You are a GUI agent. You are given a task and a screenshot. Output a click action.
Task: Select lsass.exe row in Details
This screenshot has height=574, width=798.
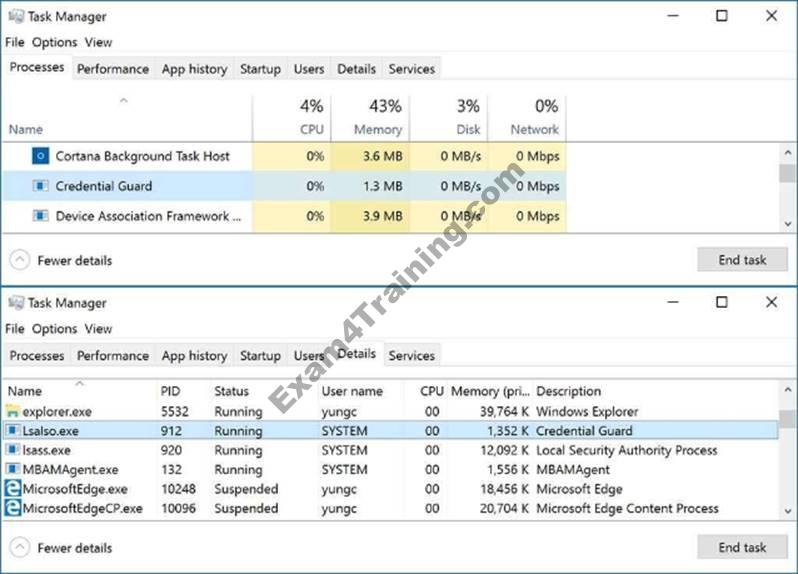click(x=391, y=450)
